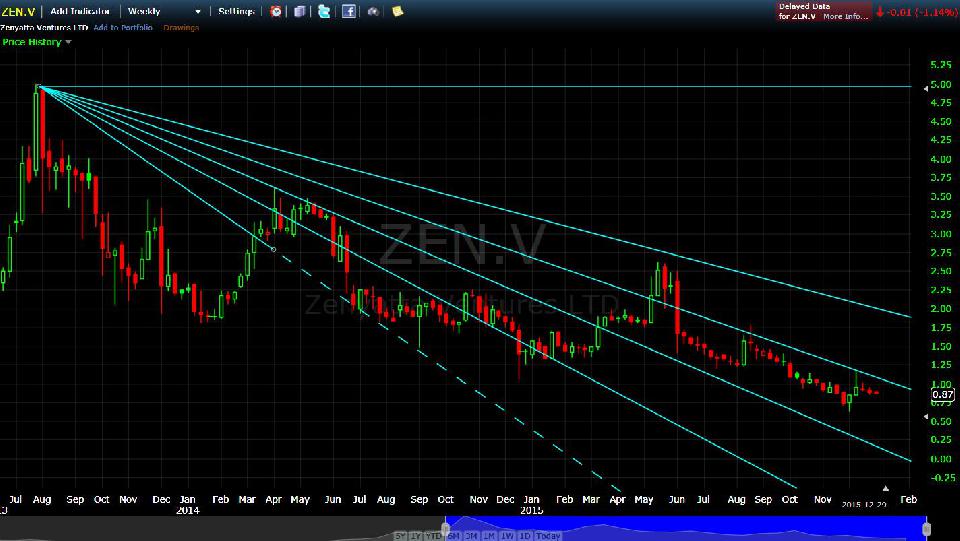Click the white arrow beside 5.00 price

point(924,89)
